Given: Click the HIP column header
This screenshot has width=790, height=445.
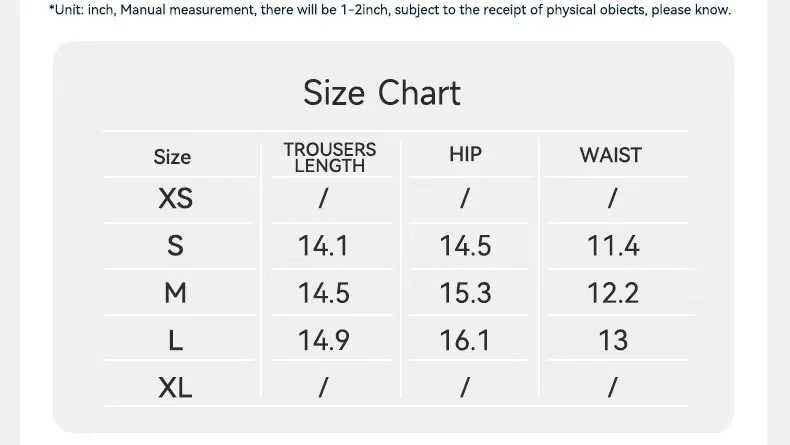Looking at the screenshot, I should click(466, 154).
